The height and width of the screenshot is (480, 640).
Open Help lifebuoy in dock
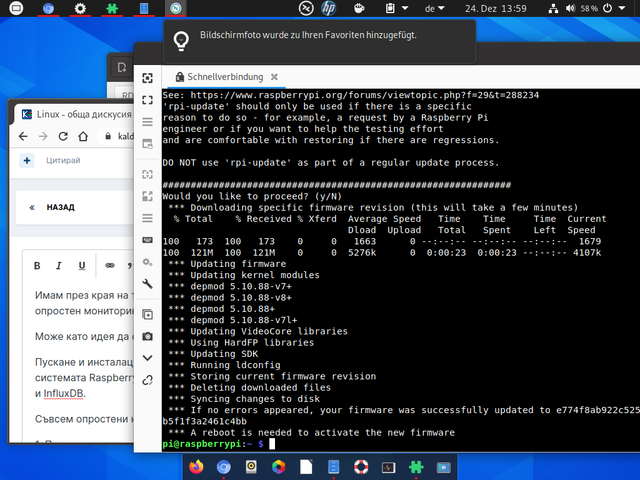[361, 467]
